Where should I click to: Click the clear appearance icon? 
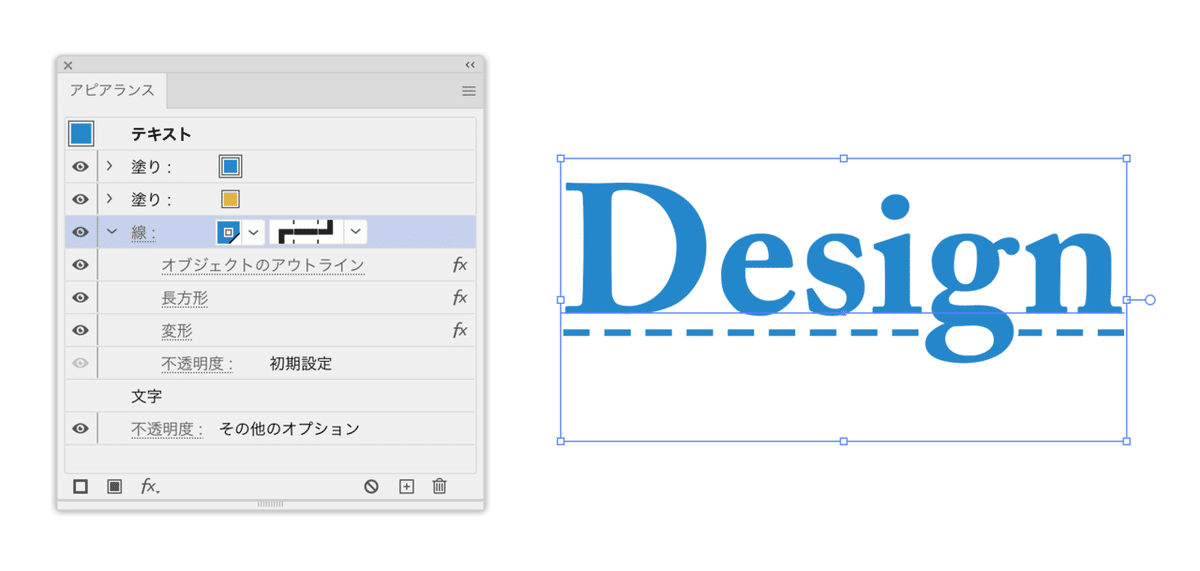(x=371, y=486)
